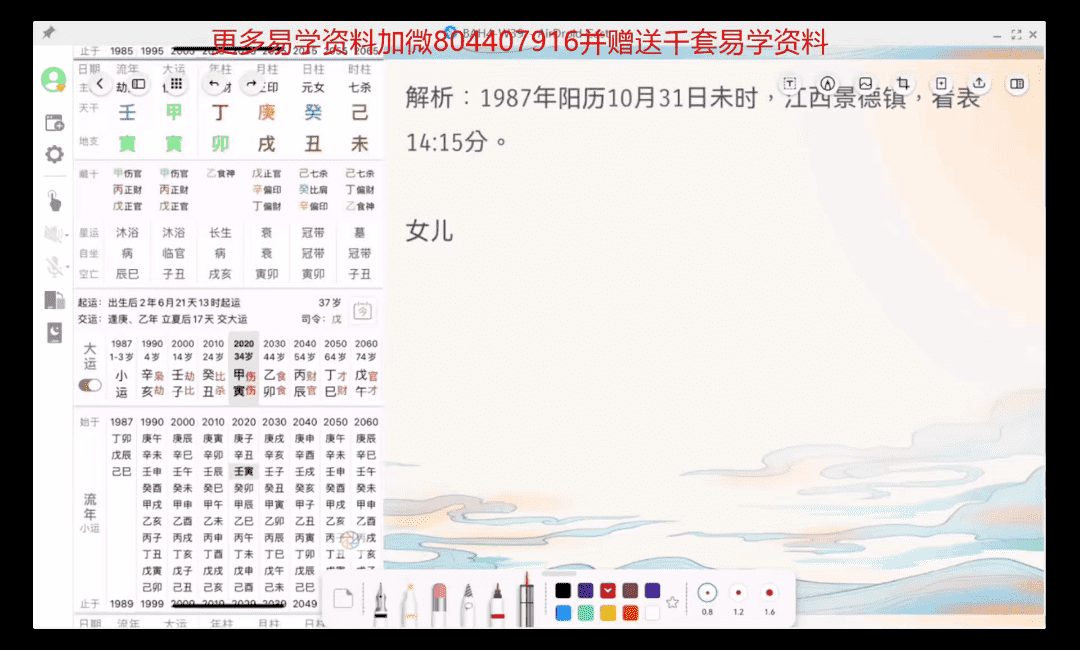Select the 2010 癸丑 大运 column
Screen dimensions: 1080x650
(x=213, y=368)
